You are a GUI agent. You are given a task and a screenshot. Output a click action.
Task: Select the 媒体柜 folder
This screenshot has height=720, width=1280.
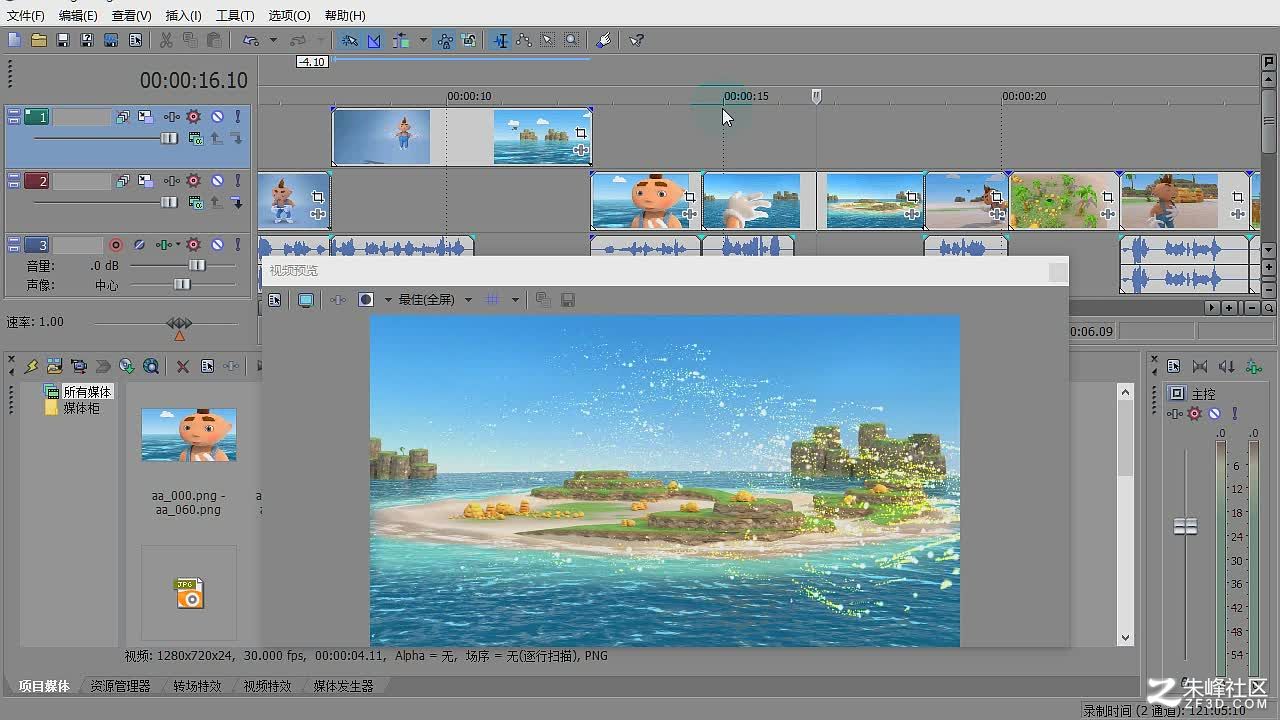coord(81,408)
